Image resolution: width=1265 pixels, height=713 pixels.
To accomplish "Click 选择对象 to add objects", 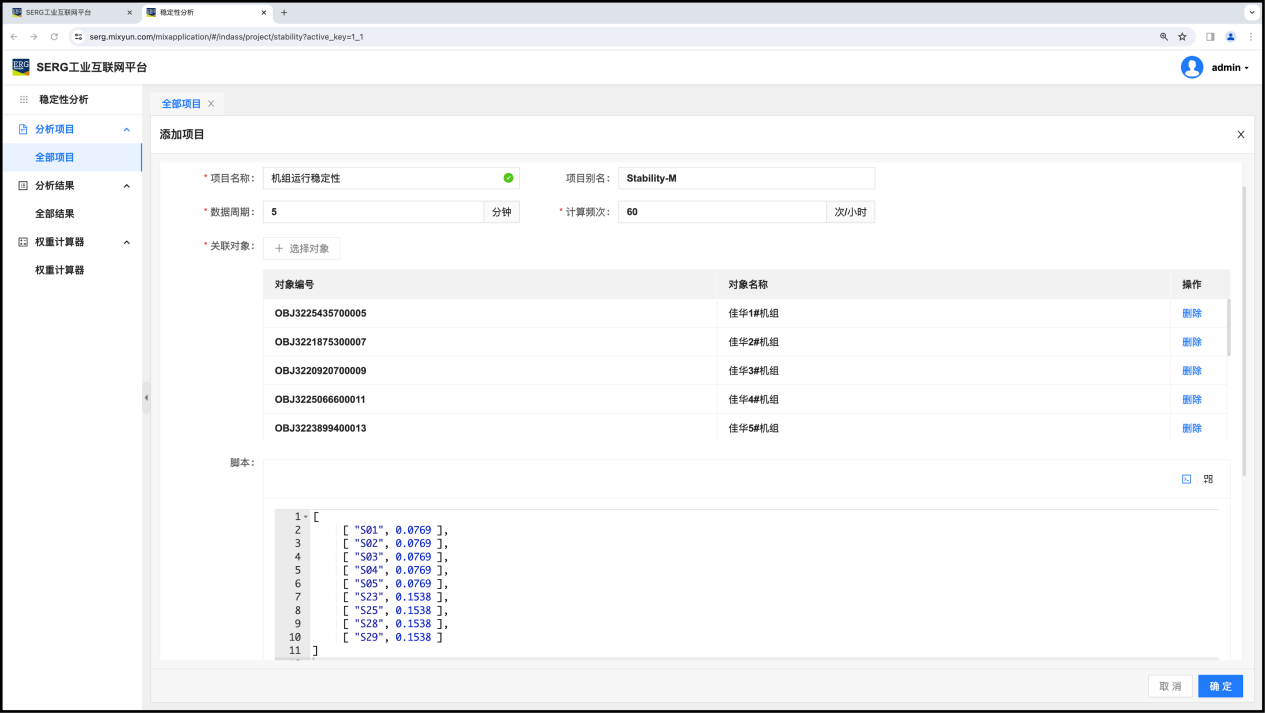I will coord(301,248).
